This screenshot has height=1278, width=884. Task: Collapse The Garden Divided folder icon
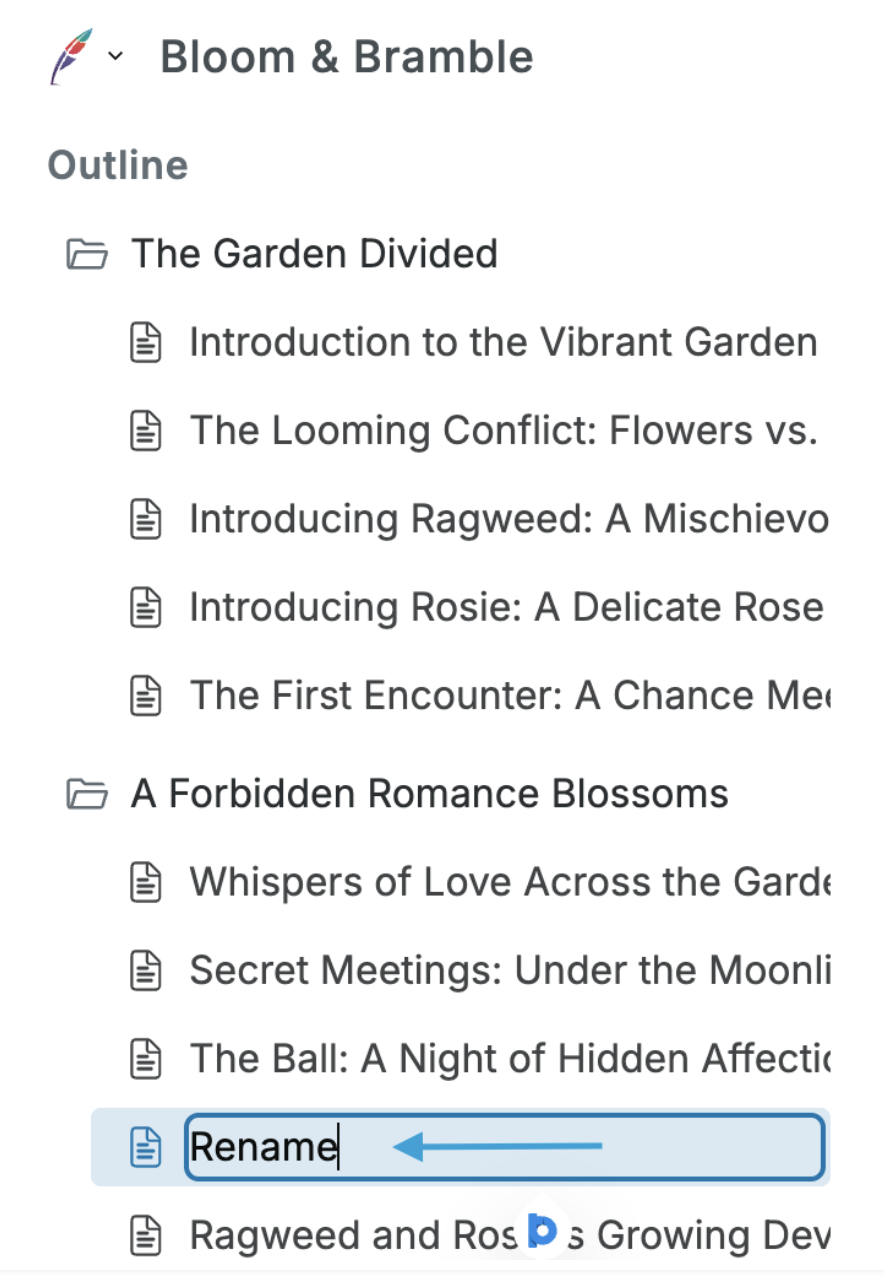(87, 254)
